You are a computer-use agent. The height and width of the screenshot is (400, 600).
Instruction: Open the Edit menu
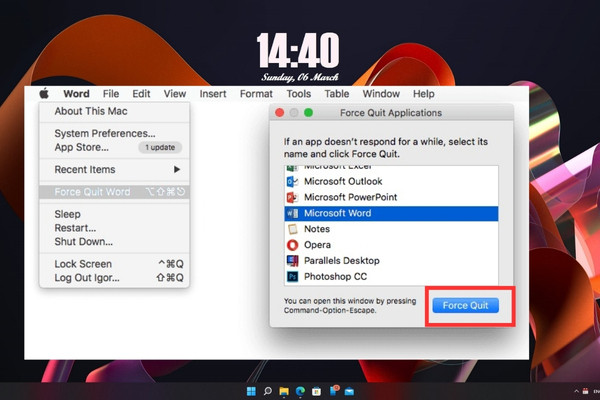pos(141,94)
